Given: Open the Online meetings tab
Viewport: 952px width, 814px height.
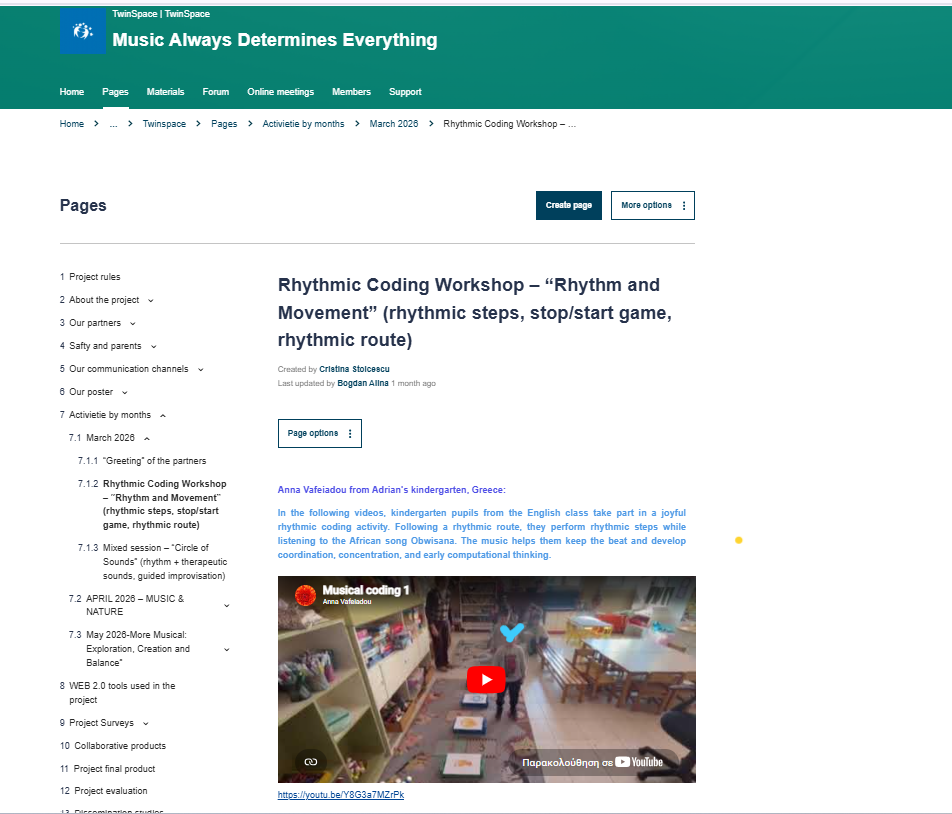Looking at the screenshot, I should point(280,92).
